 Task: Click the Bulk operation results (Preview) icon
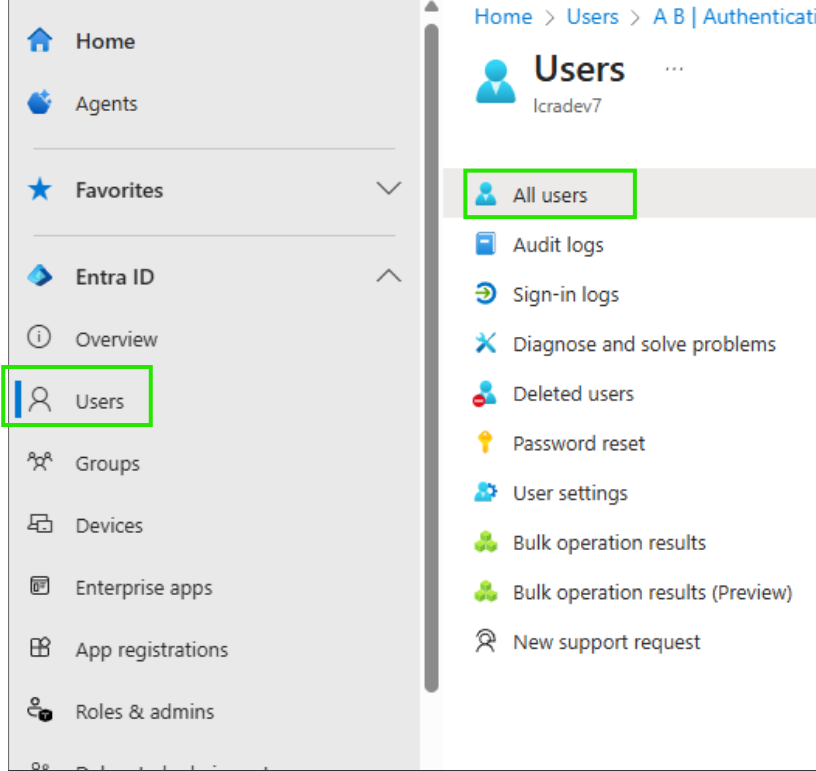point(486,591)
